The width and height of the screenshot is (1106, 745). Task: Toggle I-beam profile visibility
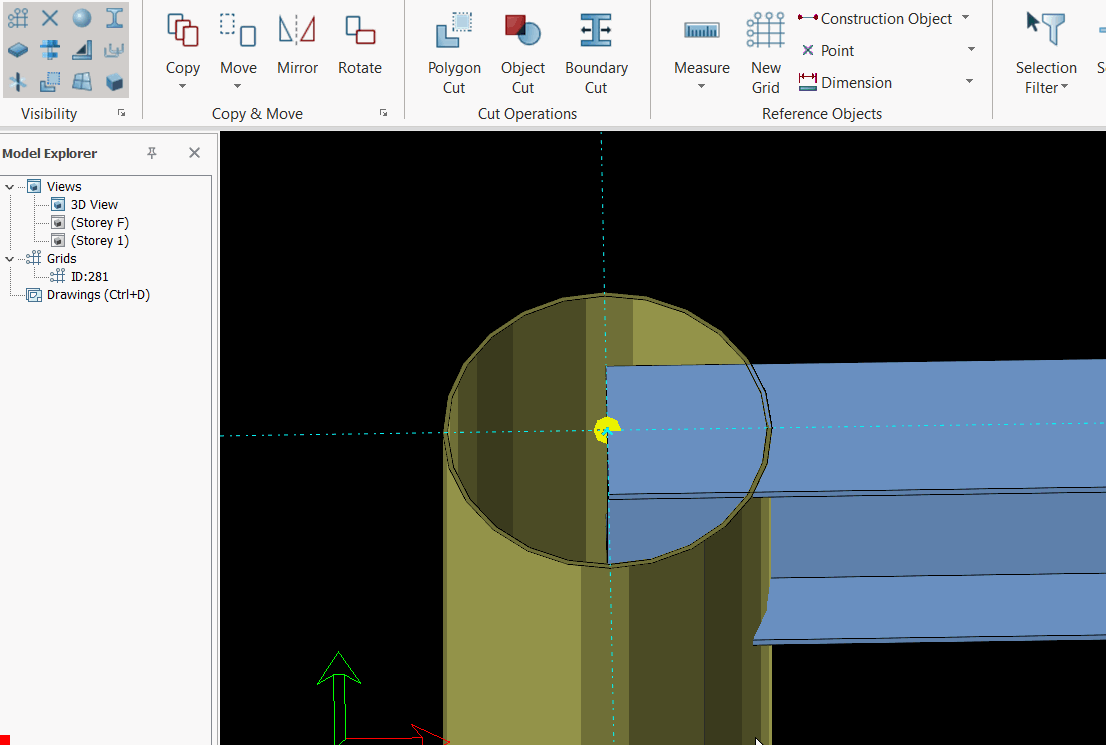(x=115, y=17)
